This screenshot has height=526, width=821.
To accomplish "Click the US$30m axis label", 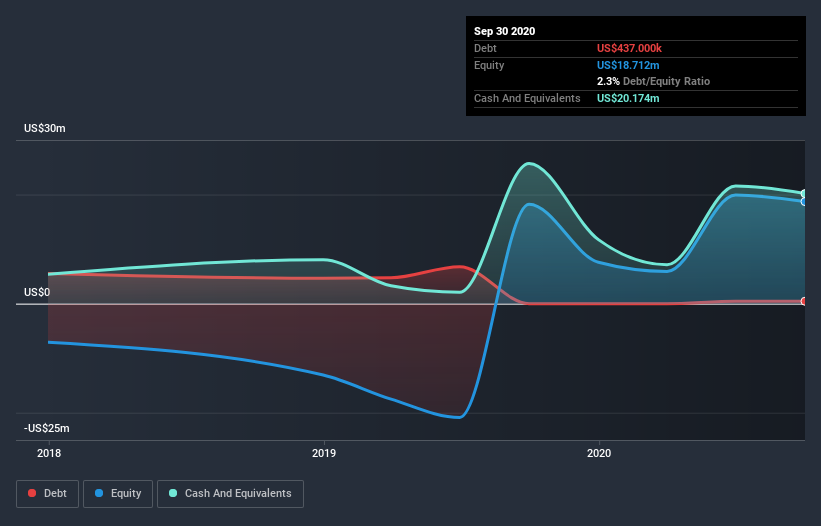I will pos(45,128).
